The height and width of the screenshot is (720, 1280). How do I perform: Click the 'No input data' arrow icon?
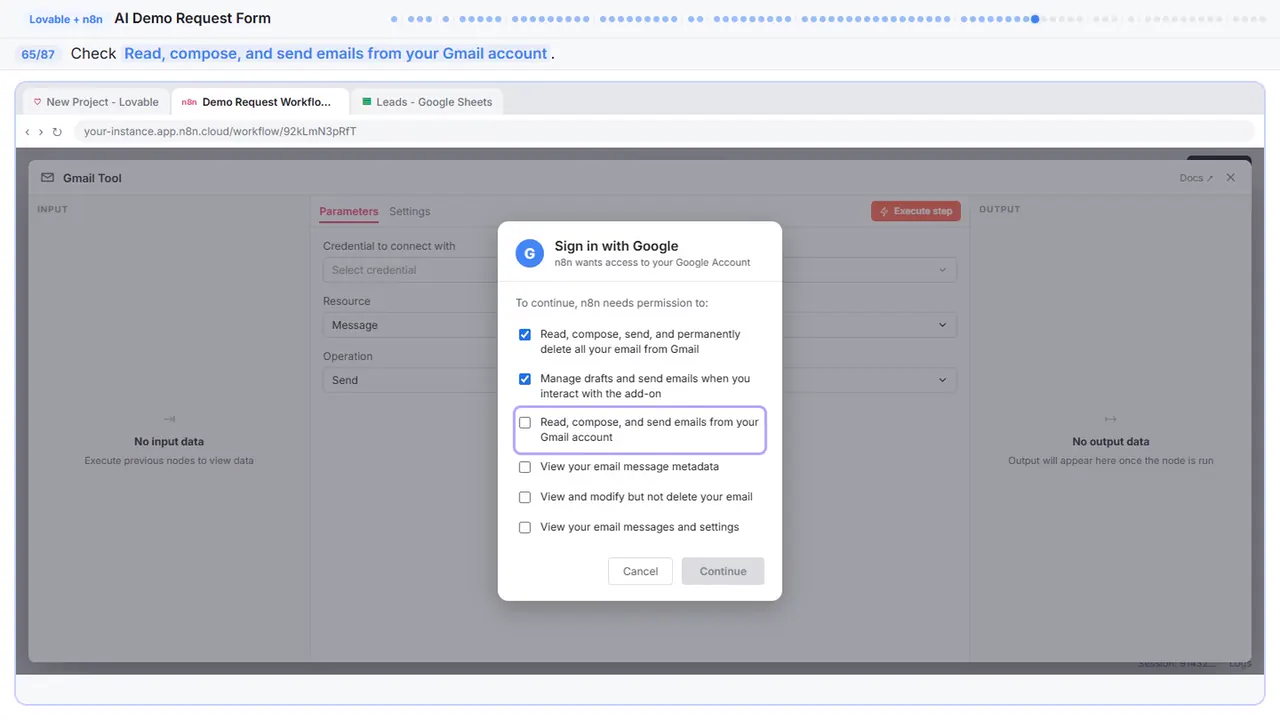pyautogui.click(x=169, y=419)
